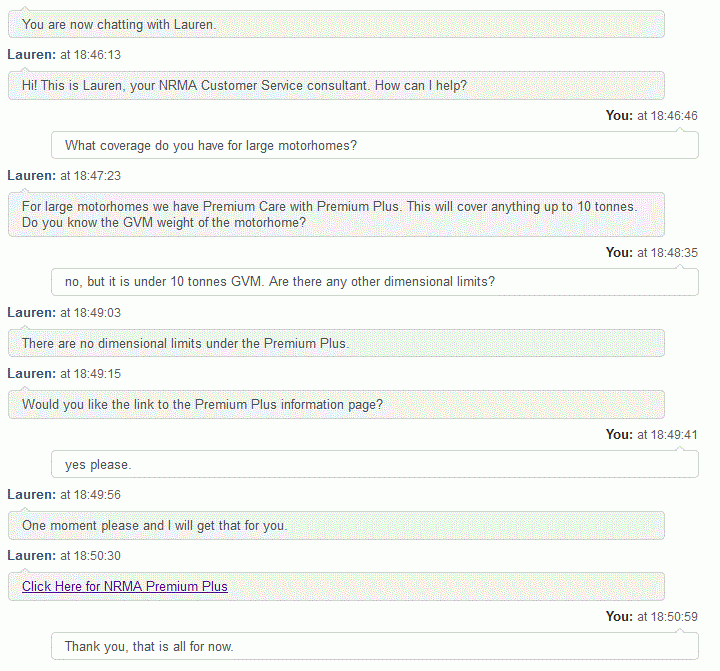Click the 'You' label at 18:50:59
Viewport: 720px width, 671px height.
(619, 617)
